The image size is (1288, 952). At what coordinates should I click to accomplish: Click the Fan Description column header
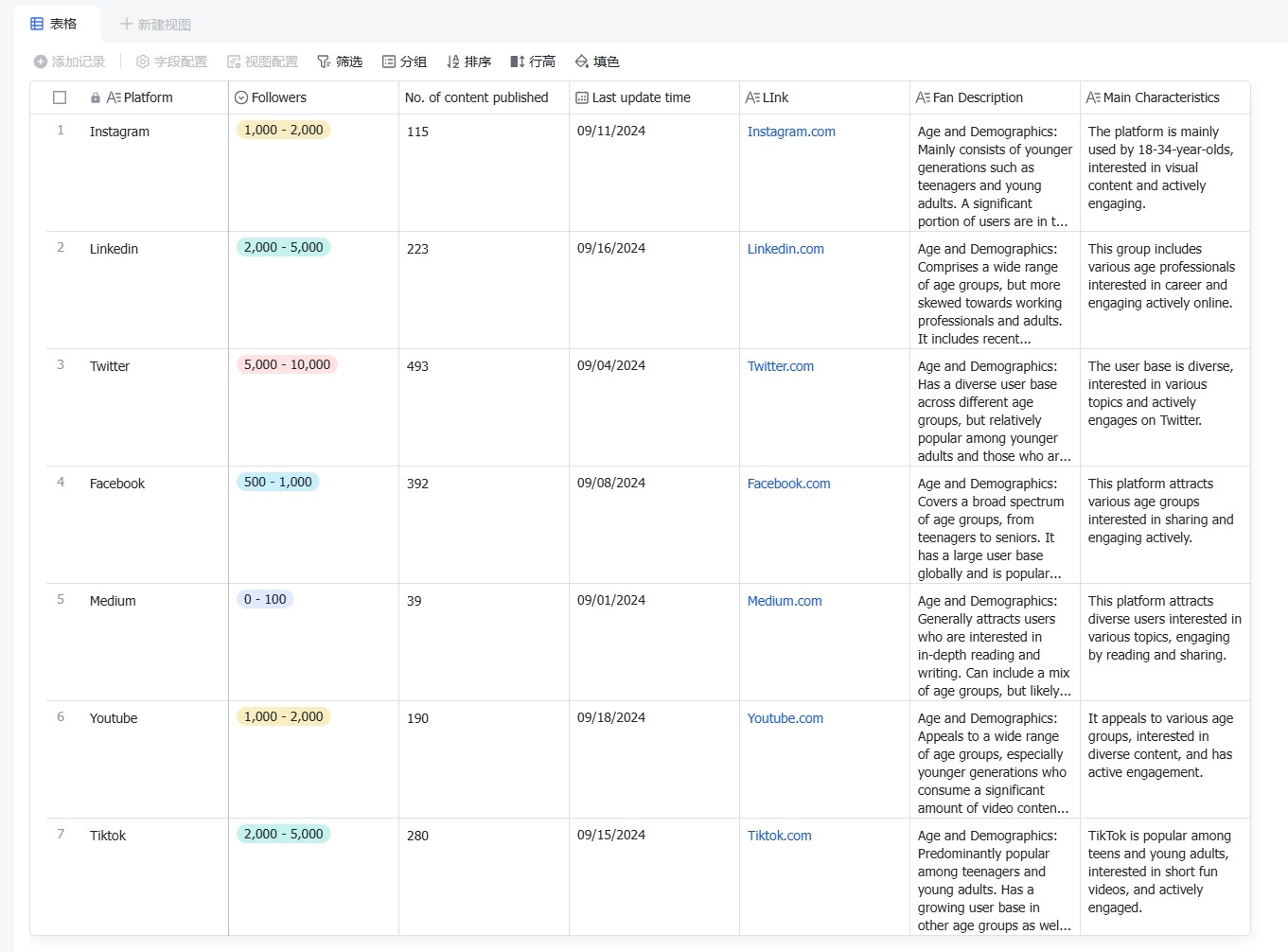[995, 97]
